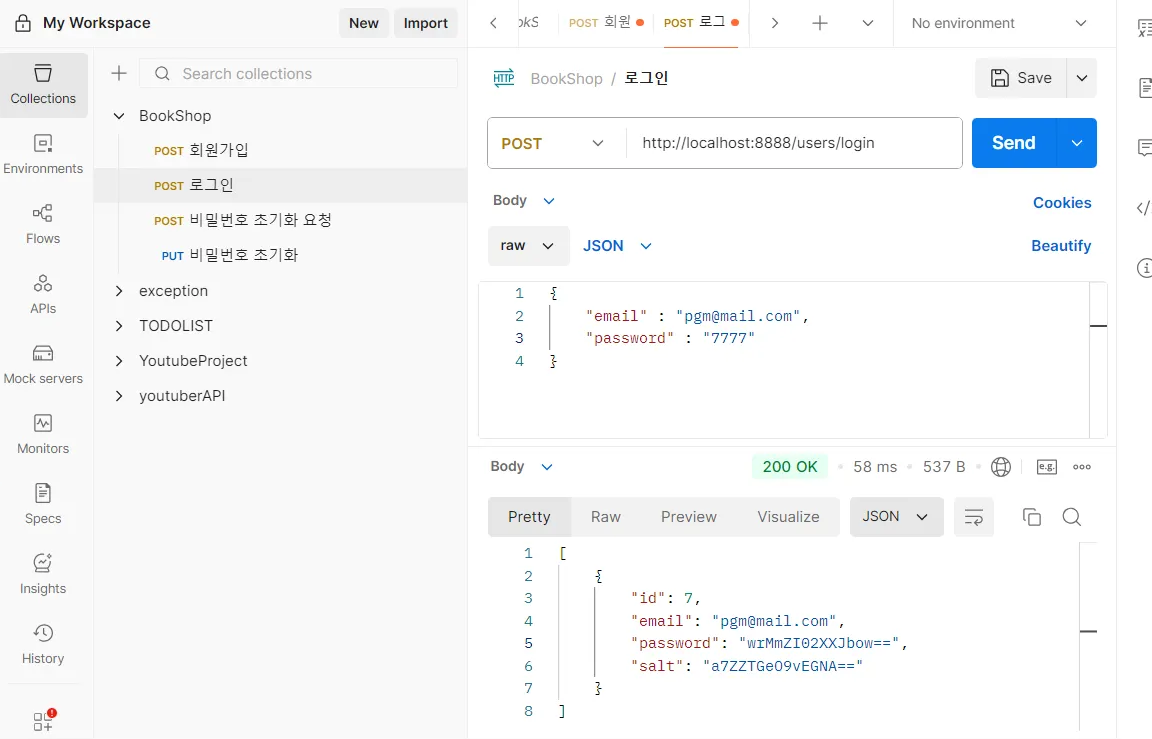Open the response JSON format dropdown
Screen dimensions: 1152x739
click(896, 517)
